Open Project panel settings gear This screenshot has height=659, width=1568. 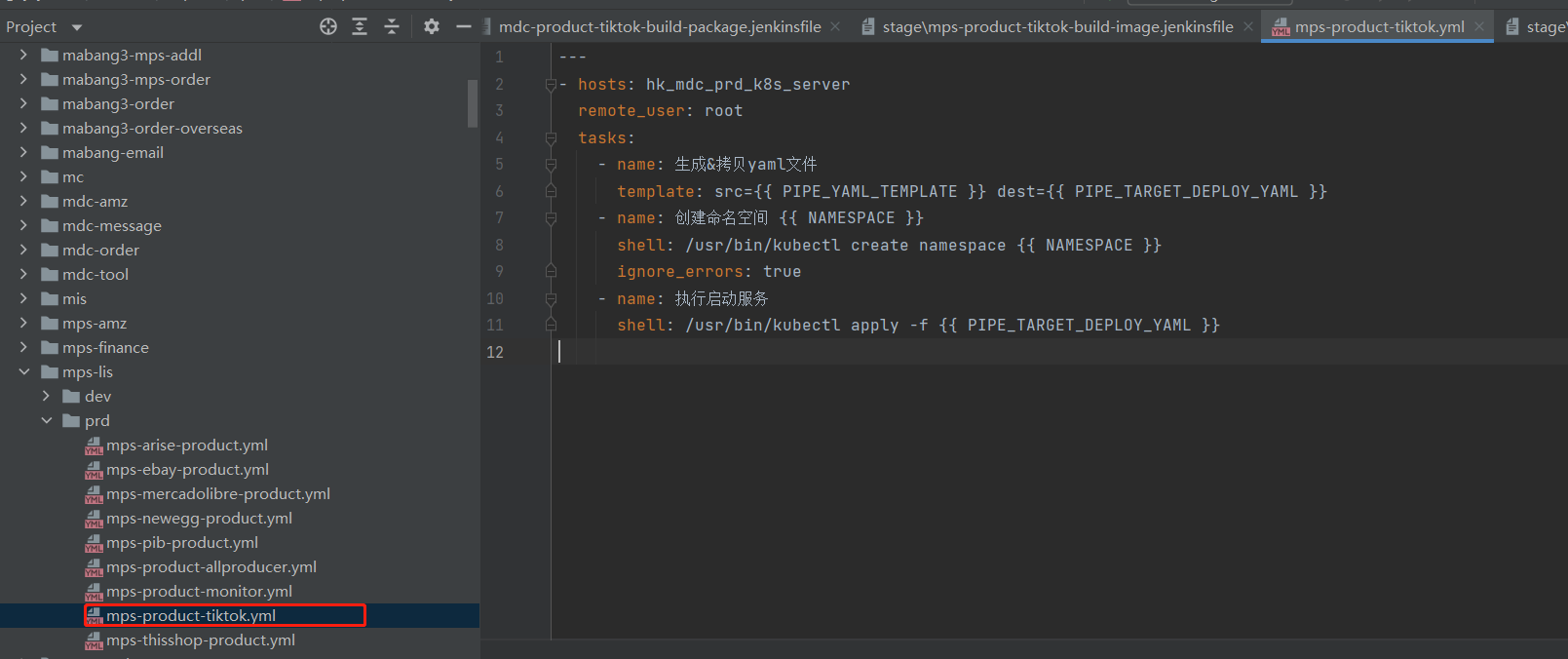click(x=432, y=27)
